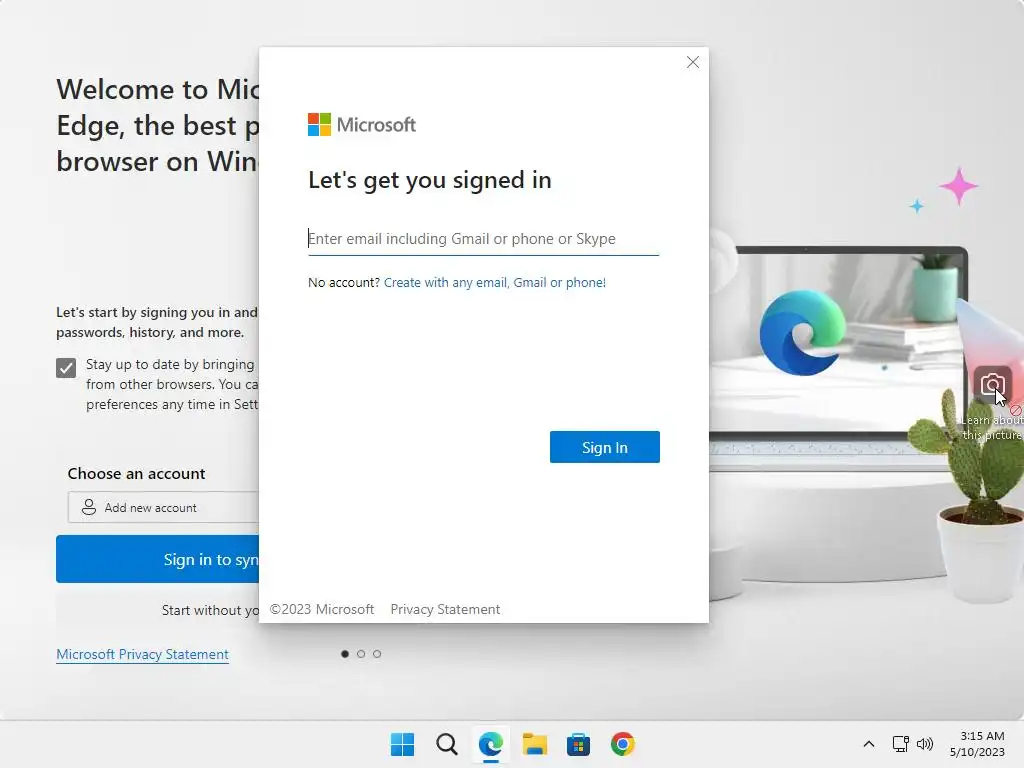The image size is (1024, 768).
Task: Select the Add new account option
Action: [x=163, y=507]
